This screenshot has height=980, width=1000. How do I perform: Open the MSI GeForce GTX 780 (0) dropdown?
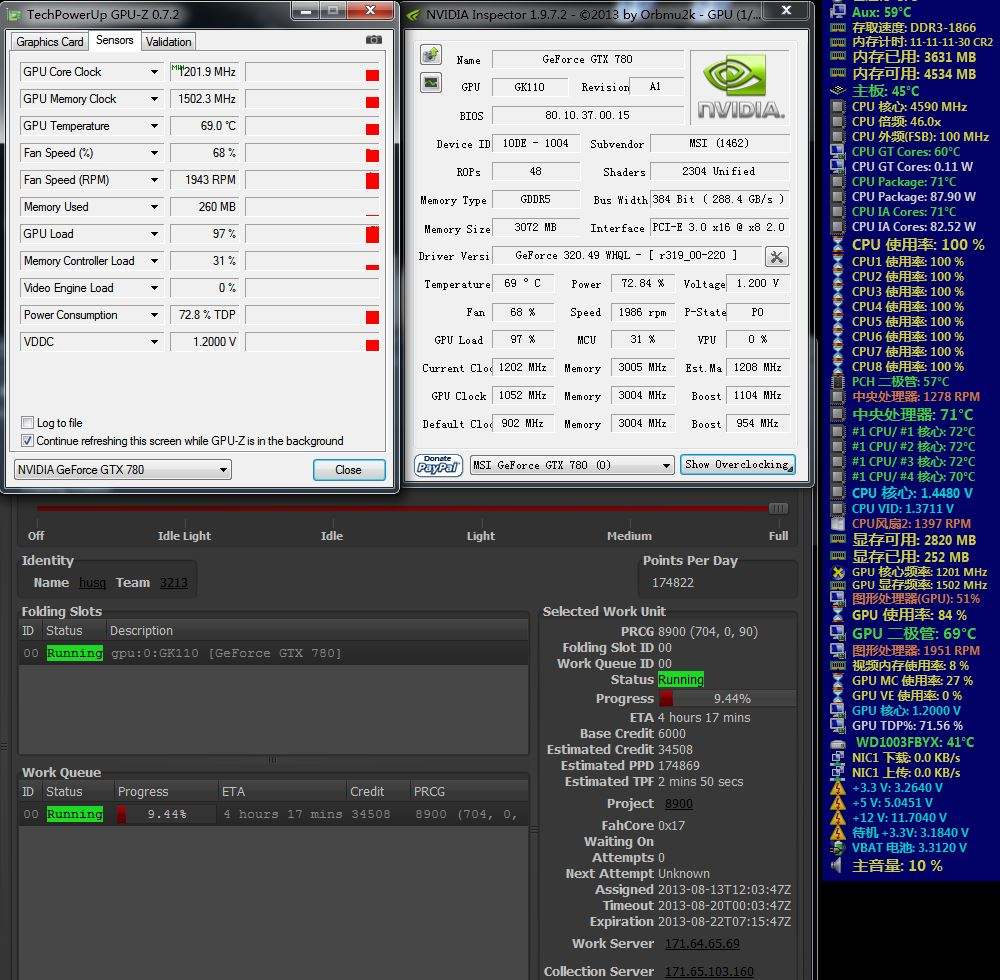coord(572,465)
